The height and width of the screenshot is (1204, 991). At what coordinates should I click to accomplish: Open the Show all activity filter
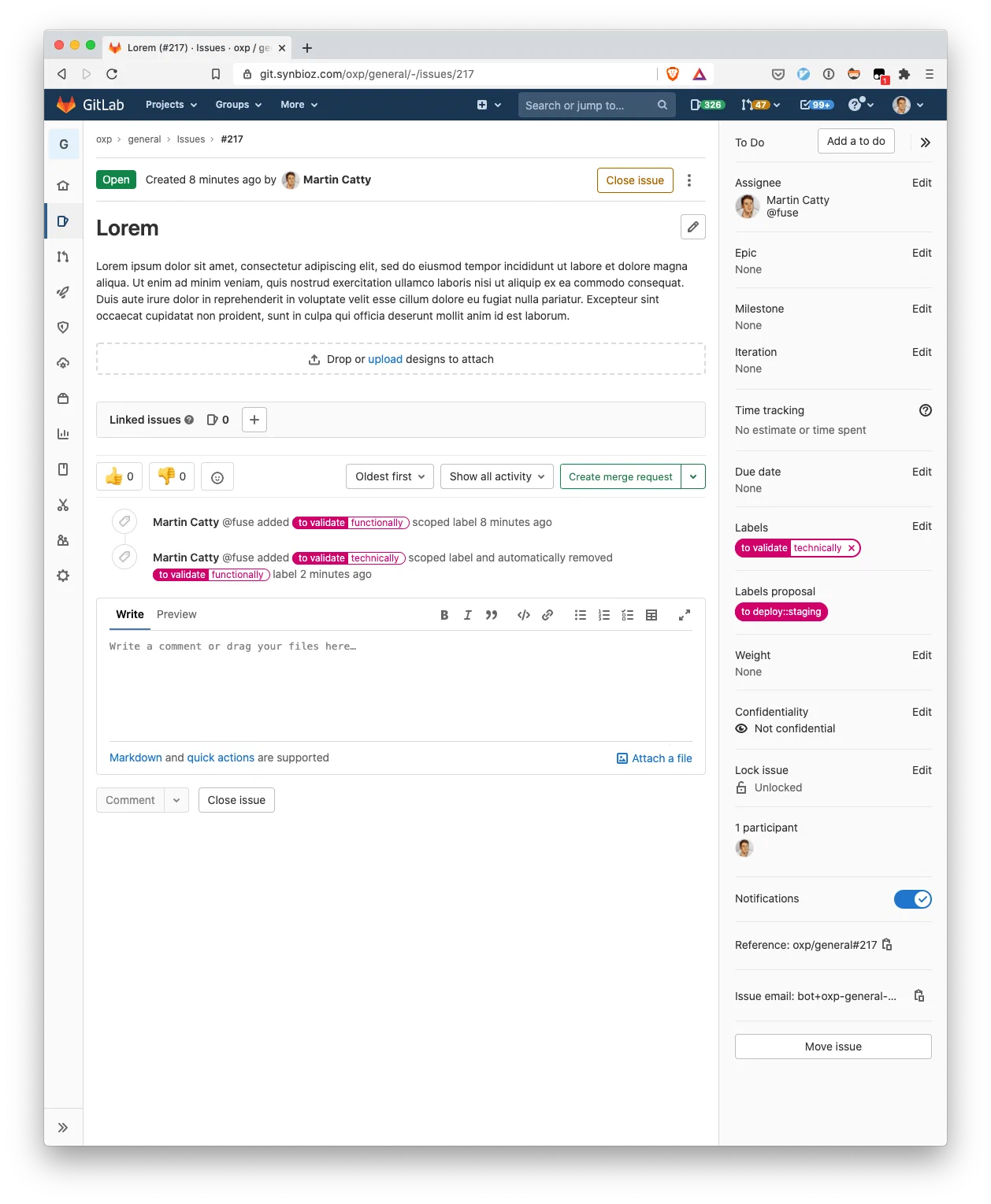point(497,476)
